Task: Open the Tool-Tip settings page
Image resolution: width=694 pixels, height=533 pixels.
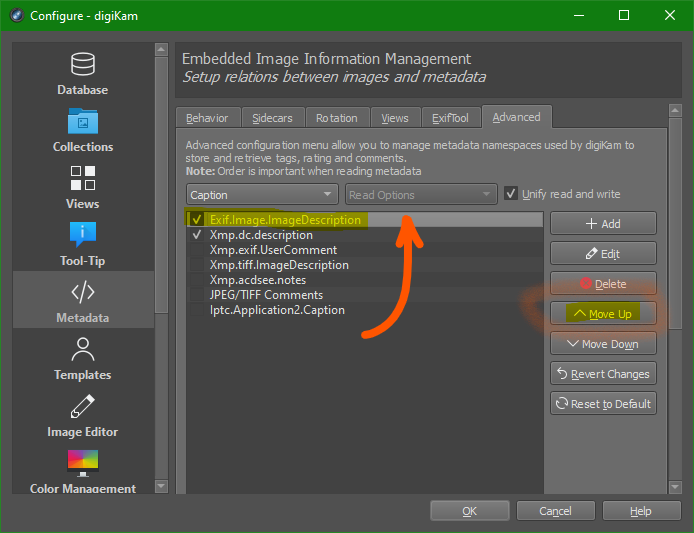Action: pos(83,245)
